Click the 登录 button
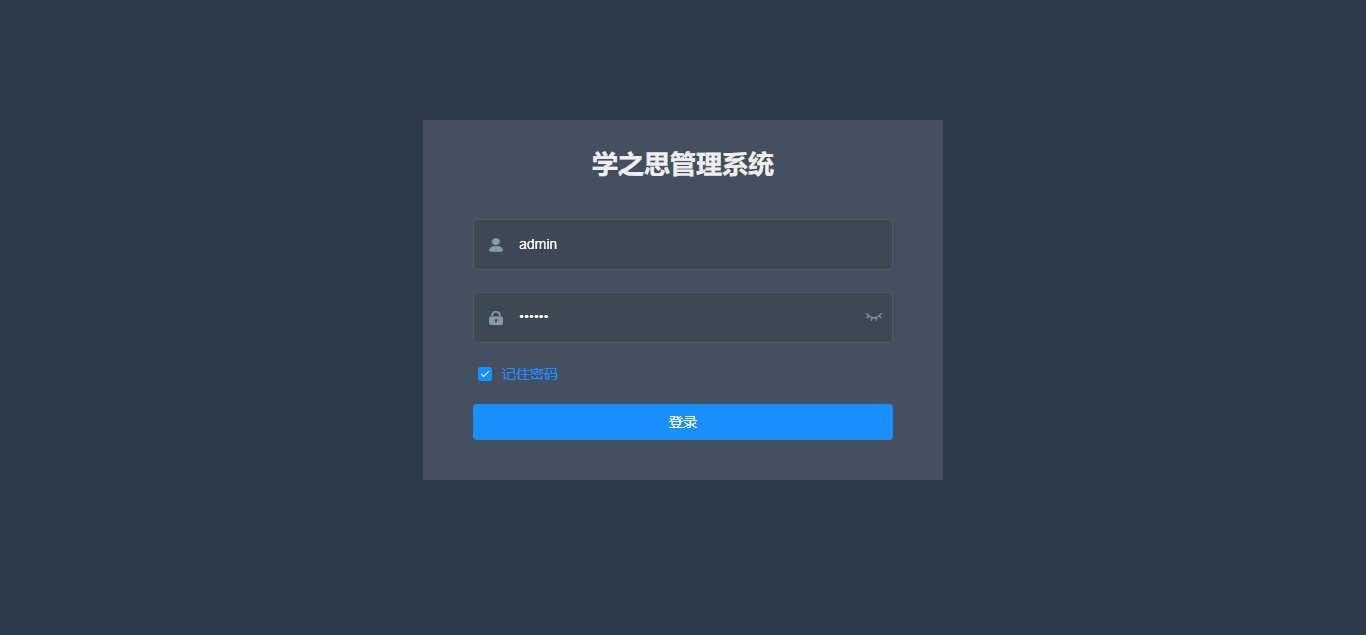The image size is (1366, 635). click(683, 422)
